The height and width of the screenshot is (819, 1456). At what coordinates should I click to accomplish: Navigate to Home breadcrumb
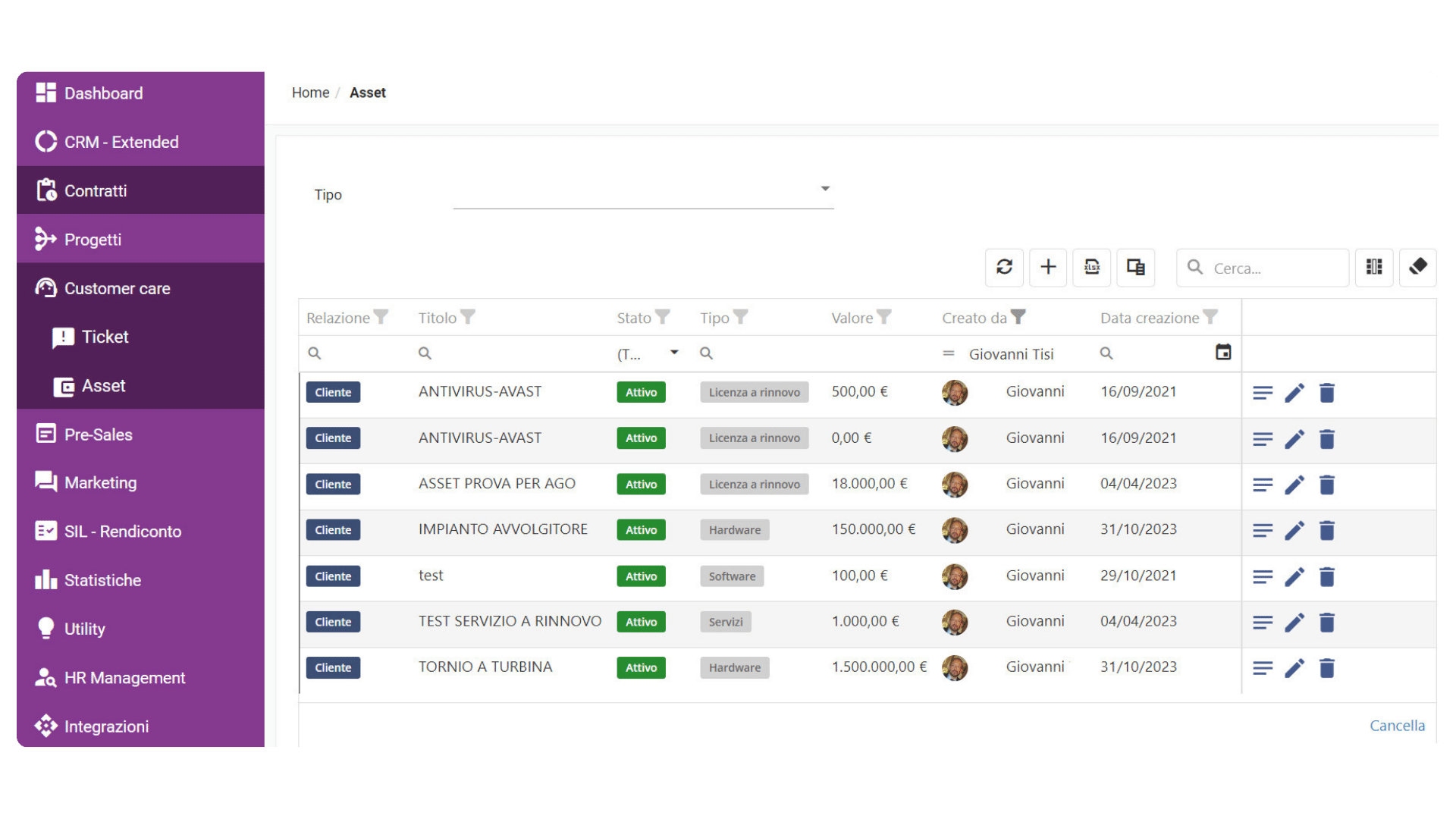[310, 93]
